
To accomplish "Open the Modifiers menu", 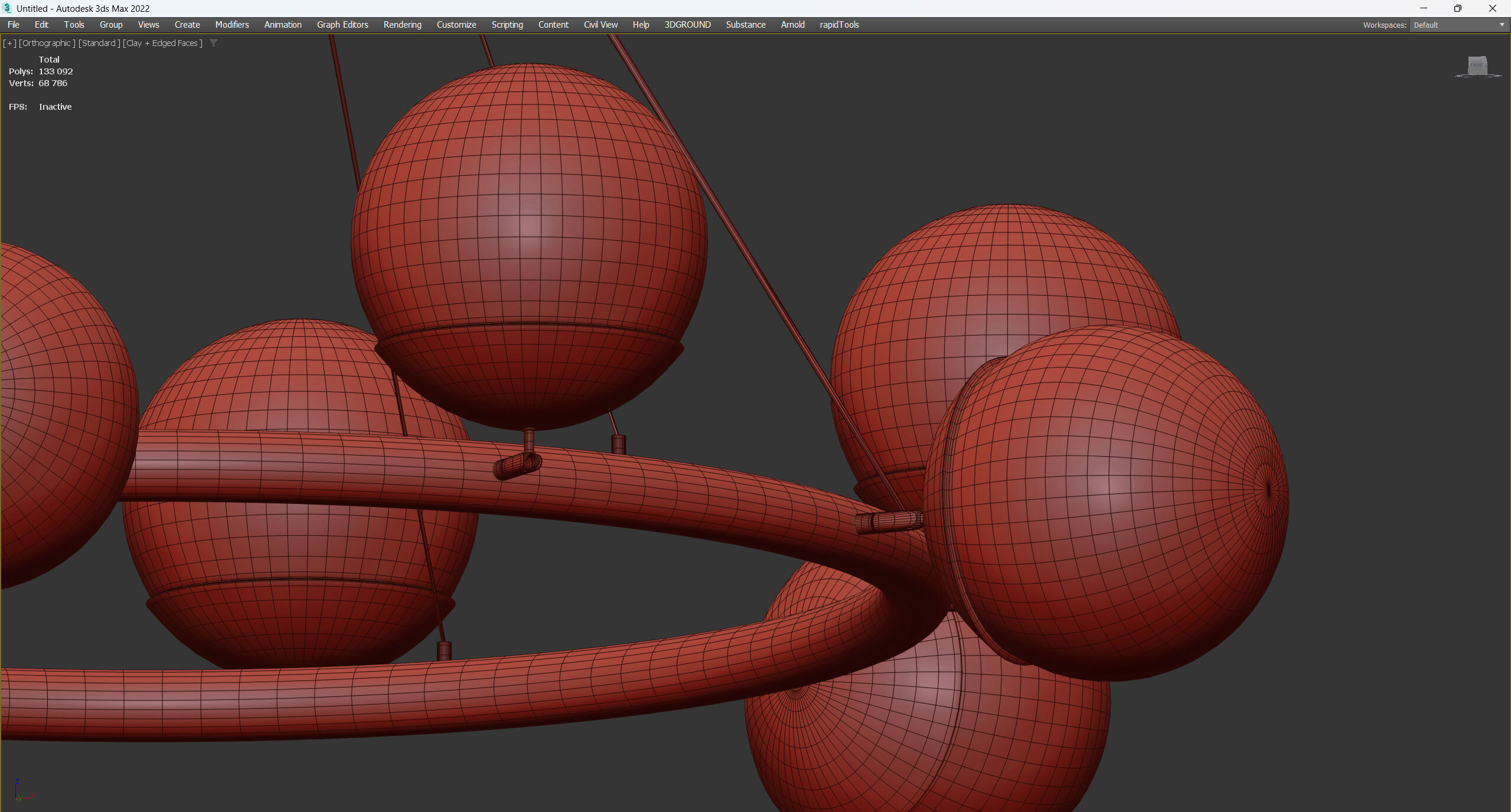I will click(231, 25).
